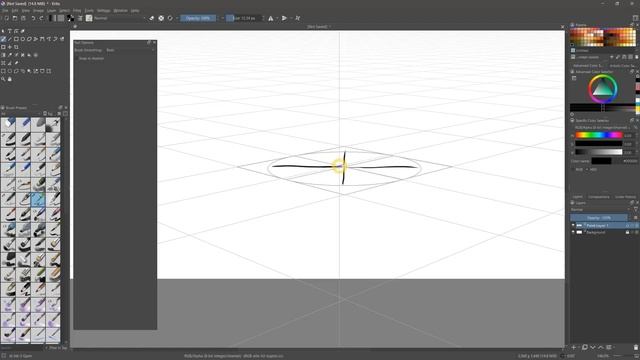
Task: Select the Gradient tool
Action: [x=3, y=55]
